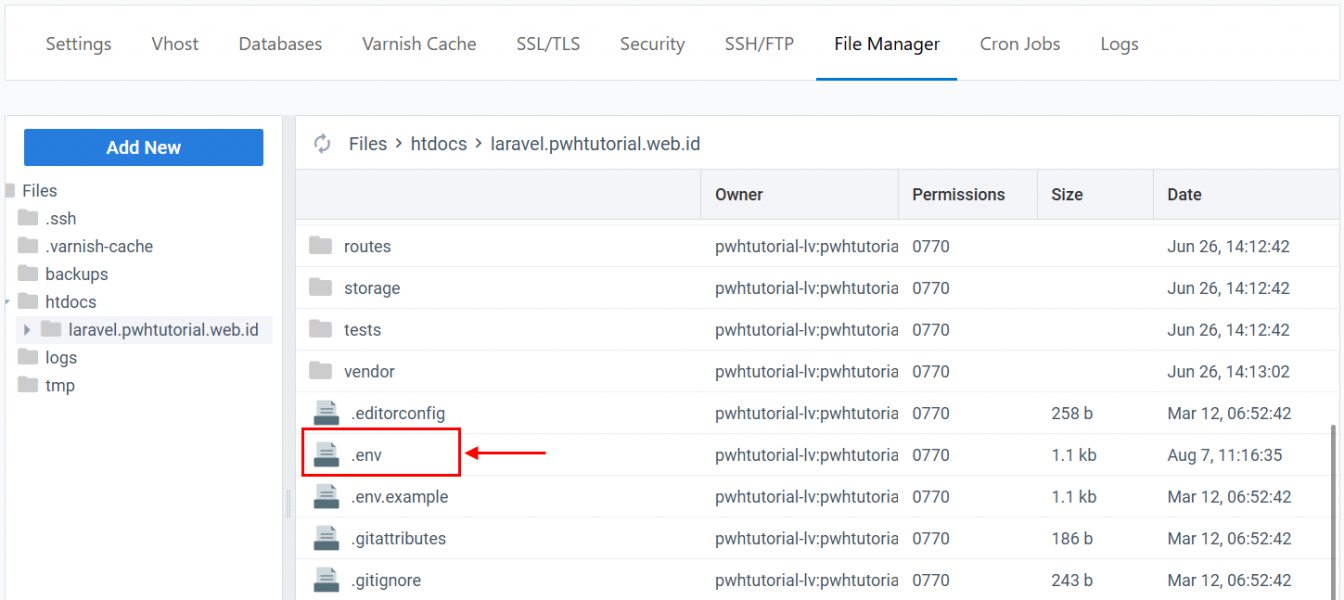Select the storage folder icon

[x=320, y=288]
